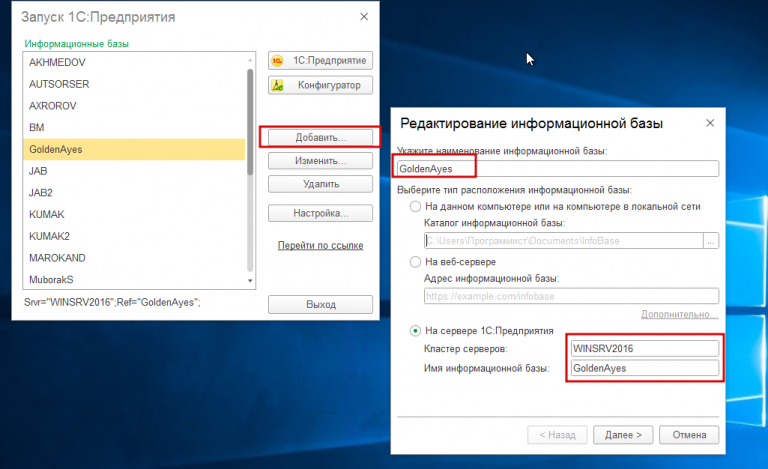
Task: Click the '< Назад' button
Action: point(557,435)
